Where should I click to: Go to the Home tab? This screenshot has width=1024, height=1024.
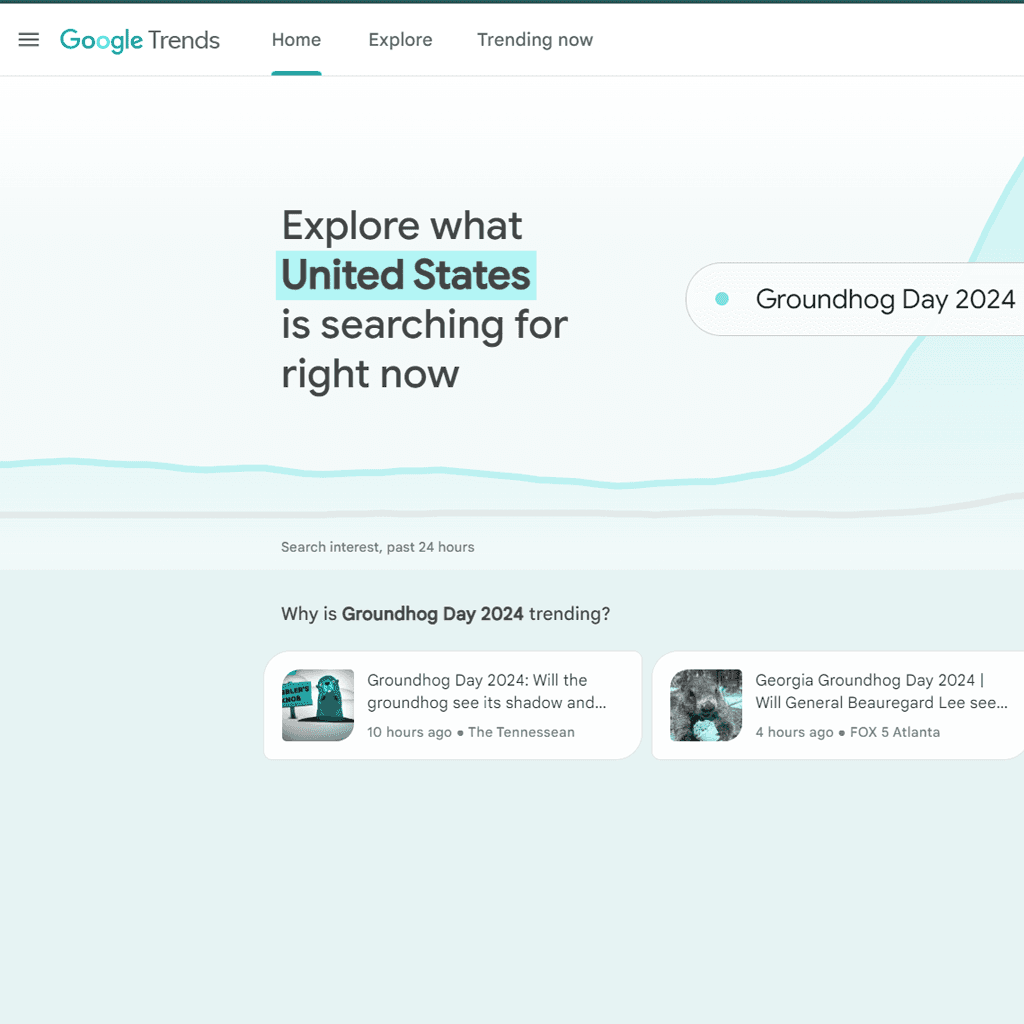(x=296, y=40)
